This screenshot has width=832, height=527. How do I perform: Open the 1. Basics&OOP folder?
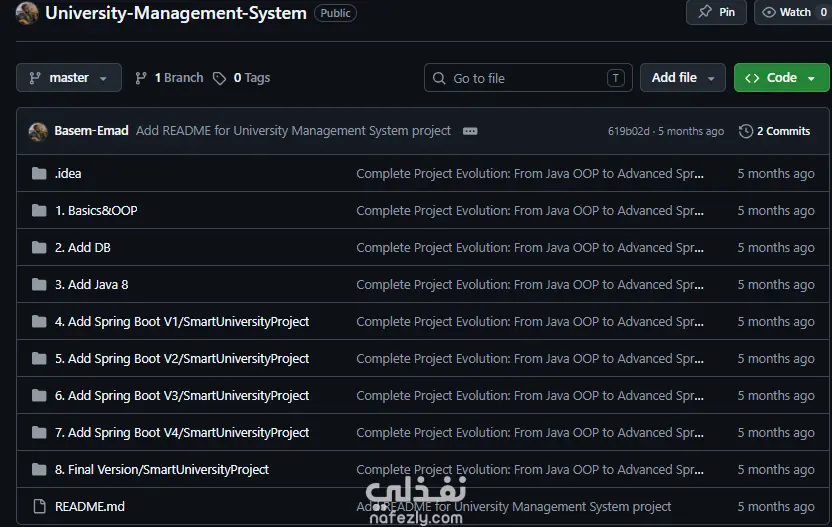[x=96, y=211]
